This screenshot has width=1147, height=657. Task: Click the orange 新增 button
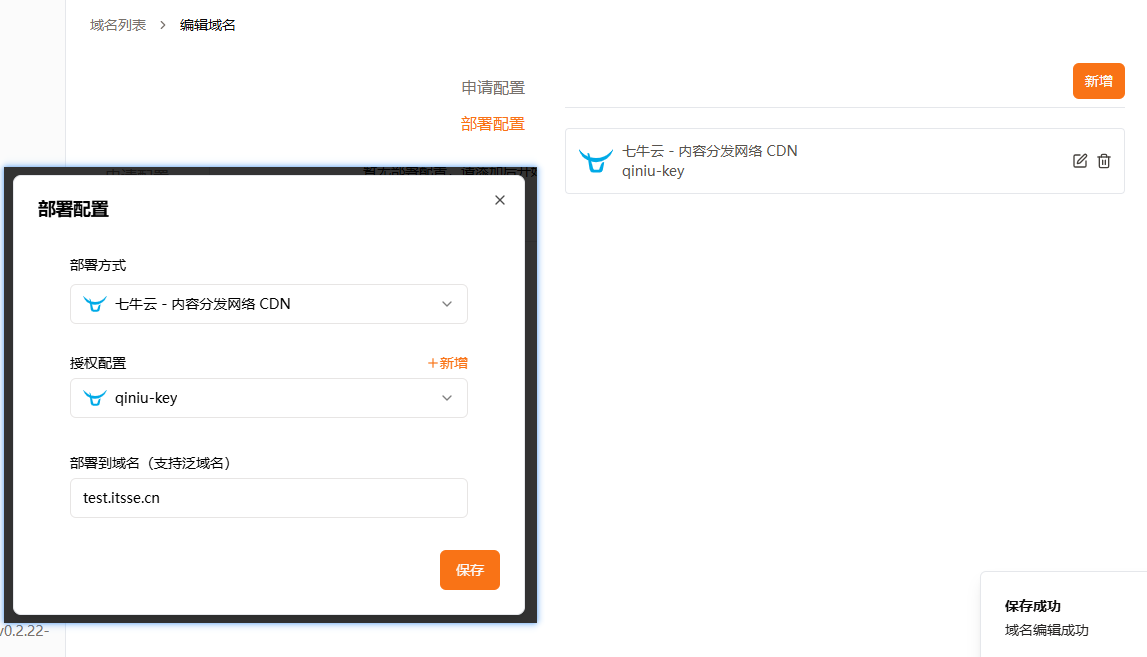(x=1098, y=81)
